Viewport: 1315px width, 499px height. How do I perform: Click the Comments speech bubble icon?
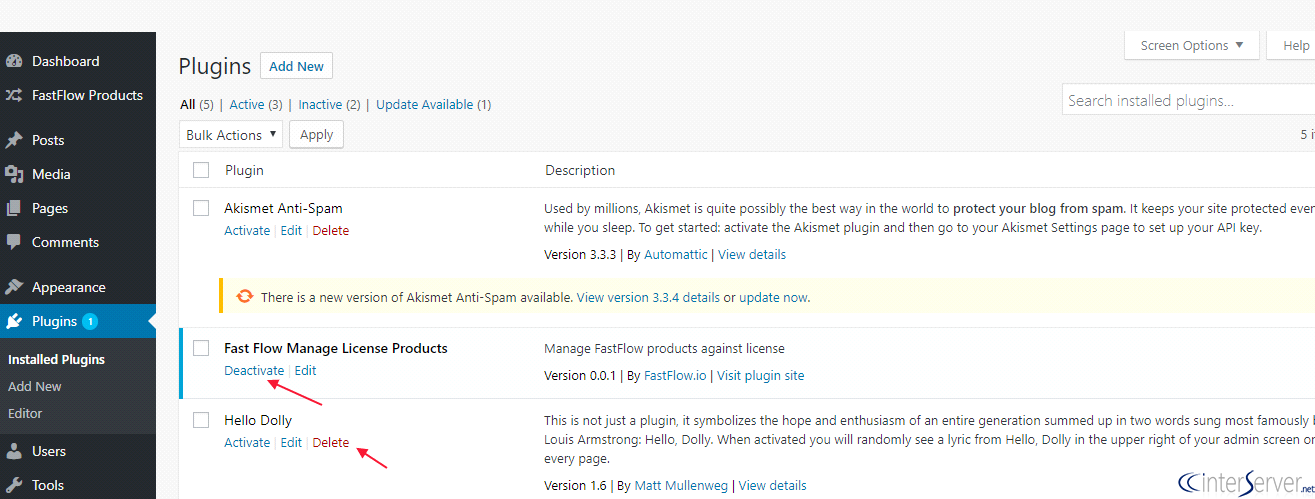(14, 242)
